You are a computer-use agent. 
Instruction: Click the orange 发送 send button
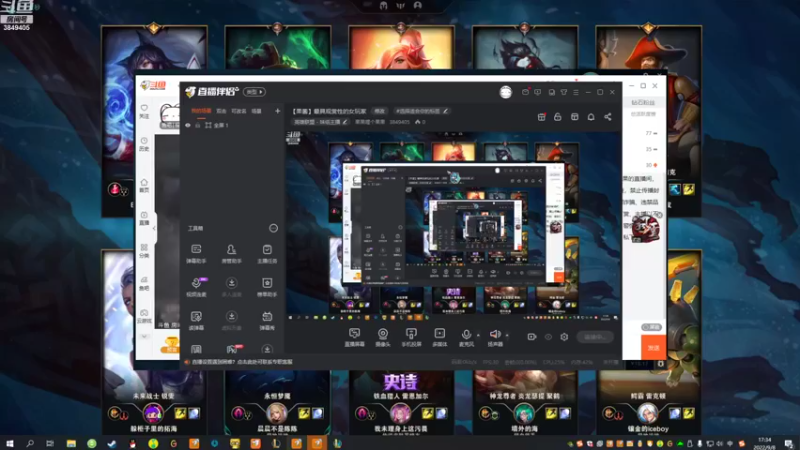pyautogui.click(x=654, y=347)
